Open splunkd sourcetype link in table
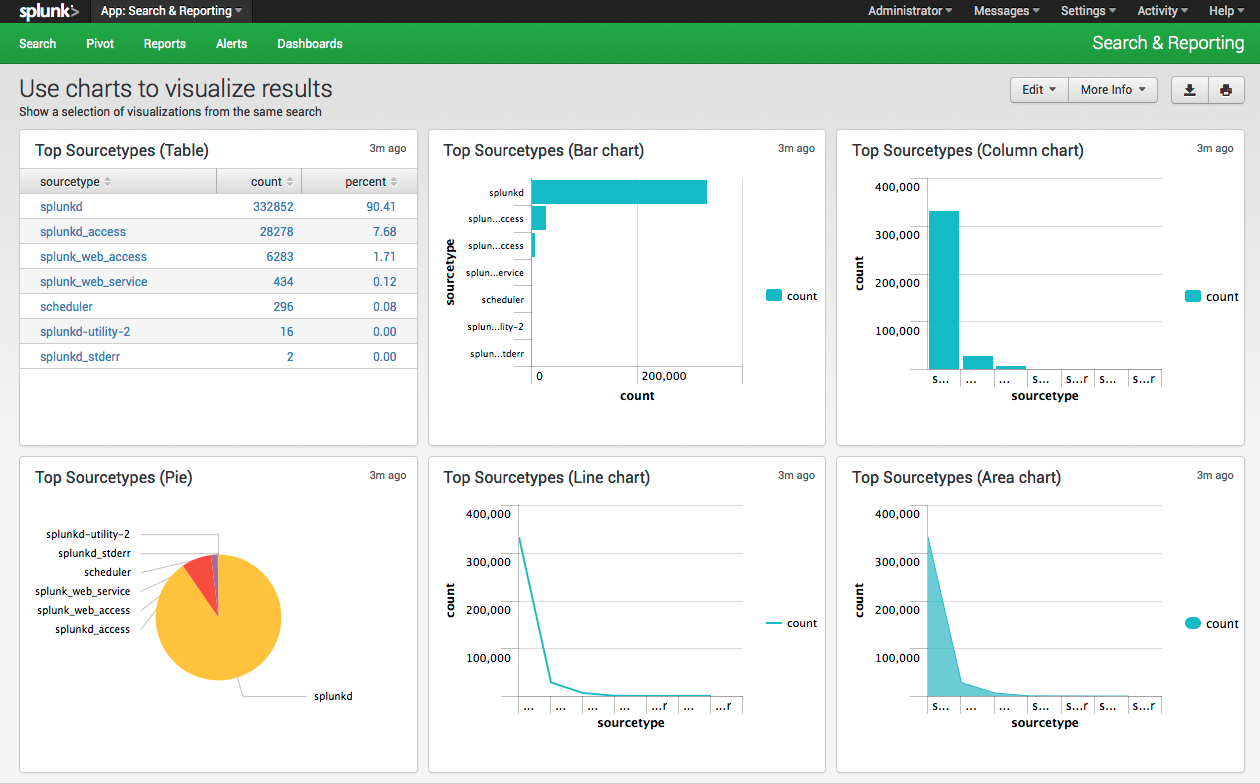The height and width of the screenshot is (784, 1260). pos(61,207)
